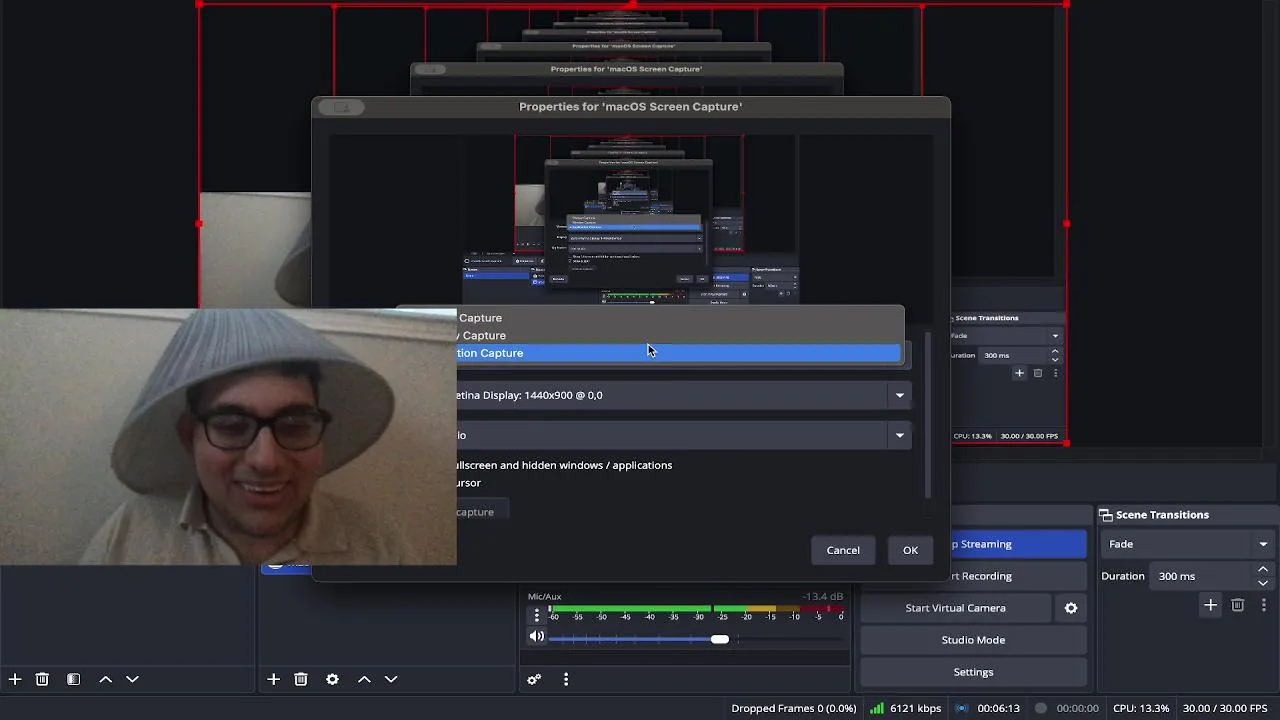Remove transition using the trash icon
This screenshot has height=720, width=1280.
pos(1237,605)
